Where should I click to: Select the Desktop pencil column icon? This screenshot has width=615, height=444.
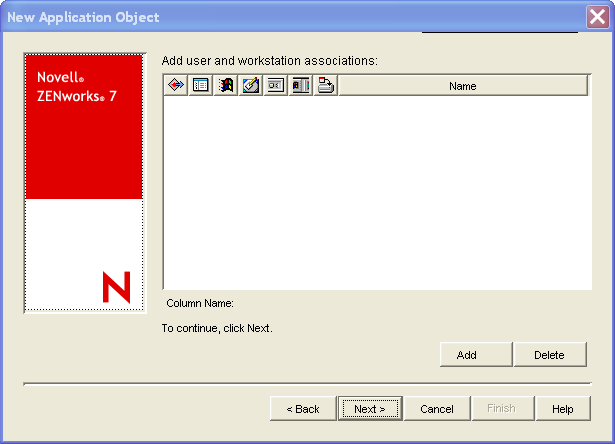point(251,85)
